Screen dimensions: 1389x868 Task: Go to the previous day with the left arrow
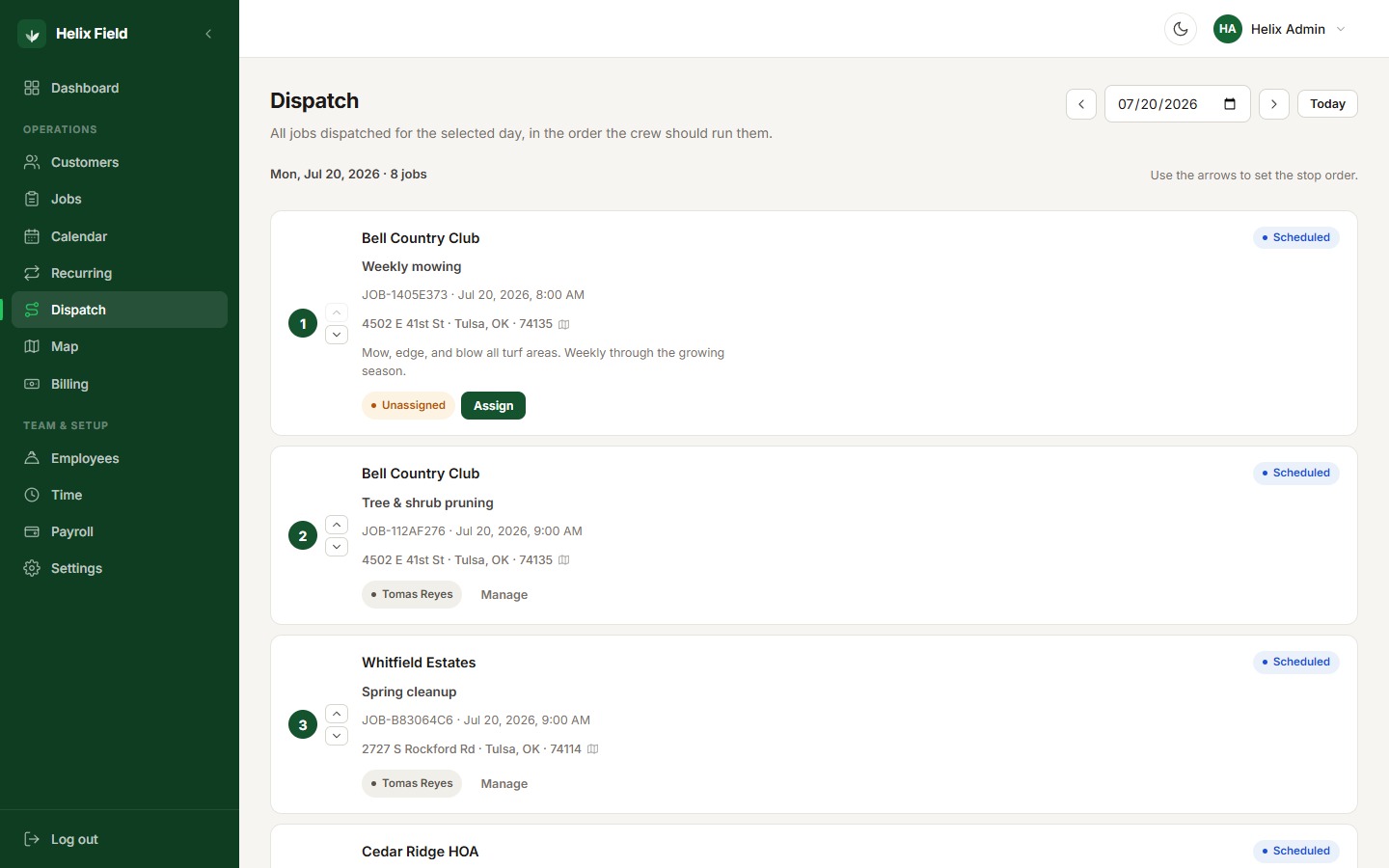pos(1081,104)
